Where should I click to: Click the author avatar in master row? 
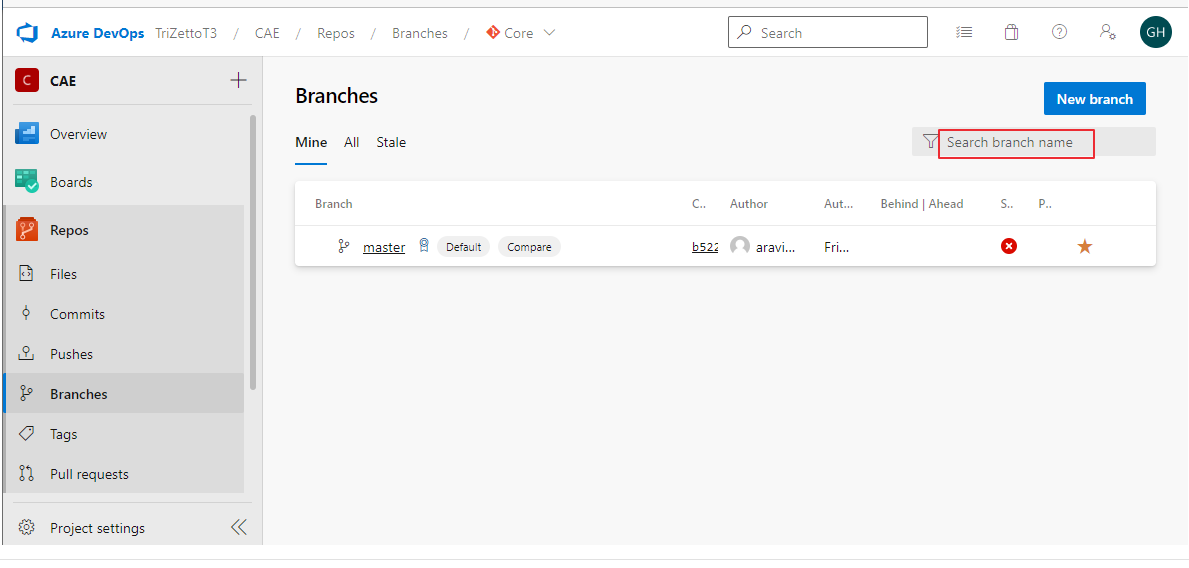pyautogui.click(x=739, y=246)
